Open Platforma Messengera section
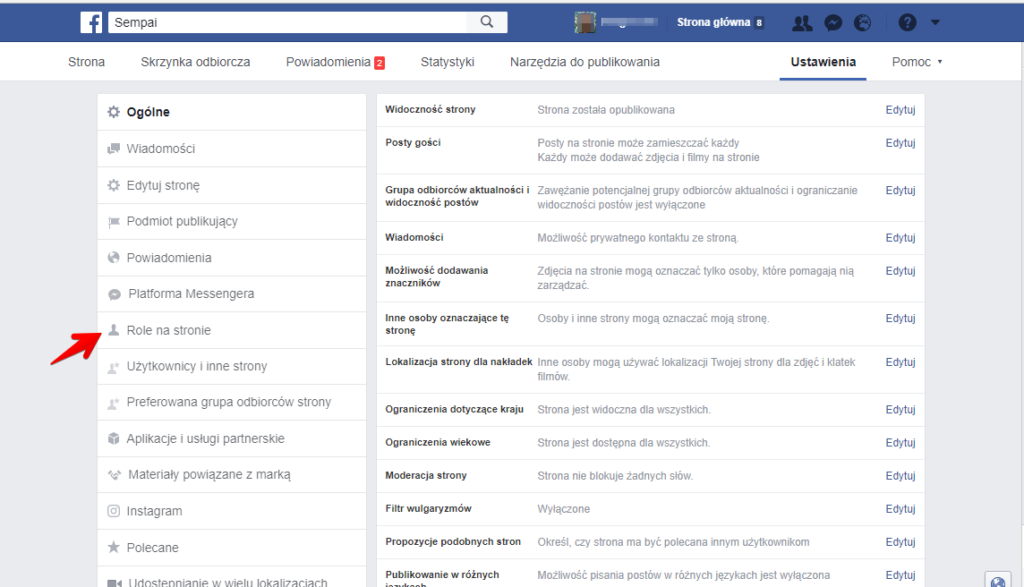This screenshot has width=1024, height=587. click(x=232, y=294)
